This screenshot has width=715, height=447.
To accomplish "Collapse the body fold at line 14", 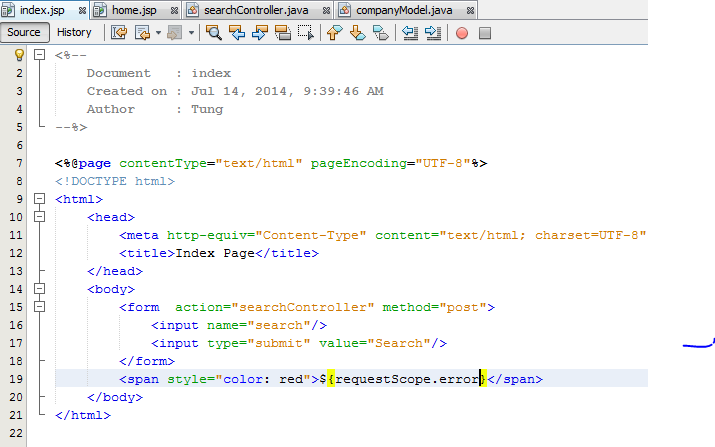I will pos(40,289).
